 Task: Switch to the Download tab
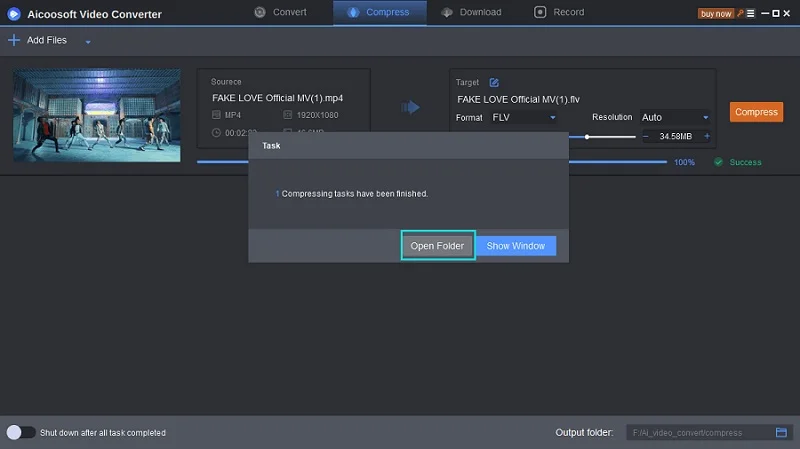tap(470, 12)
